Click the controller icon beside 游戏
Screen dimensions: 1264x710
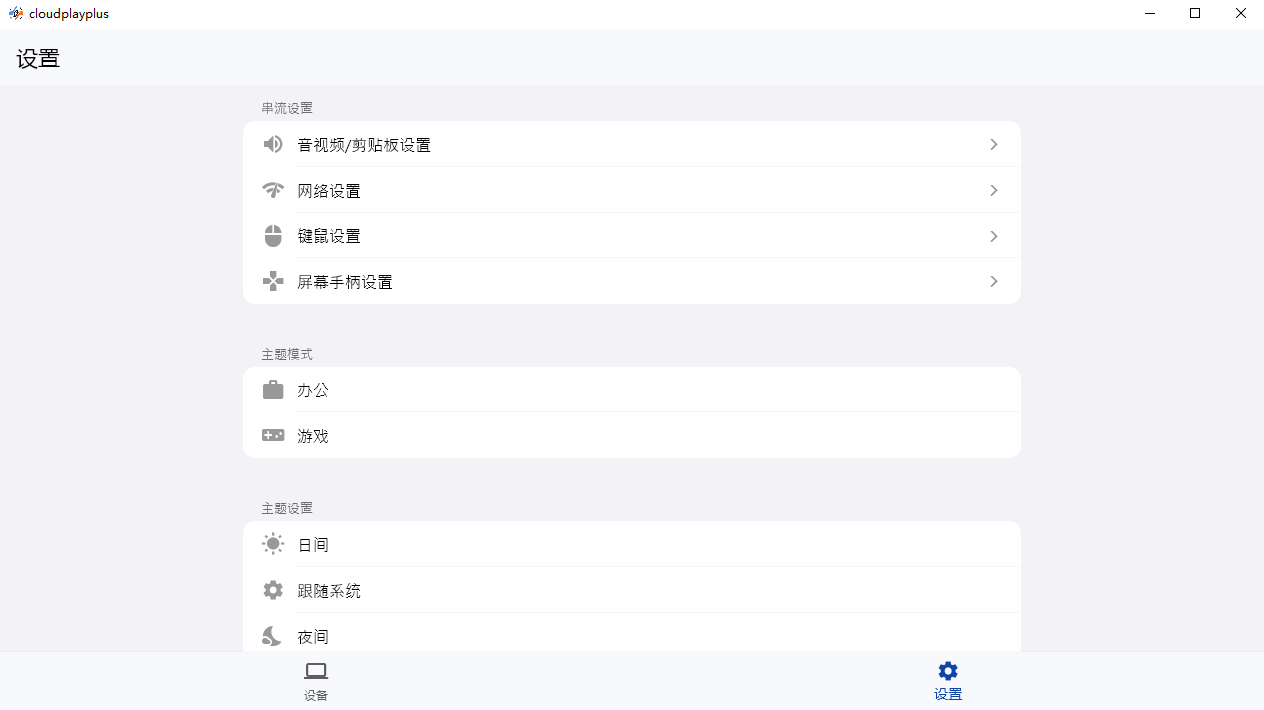point(273,435)
